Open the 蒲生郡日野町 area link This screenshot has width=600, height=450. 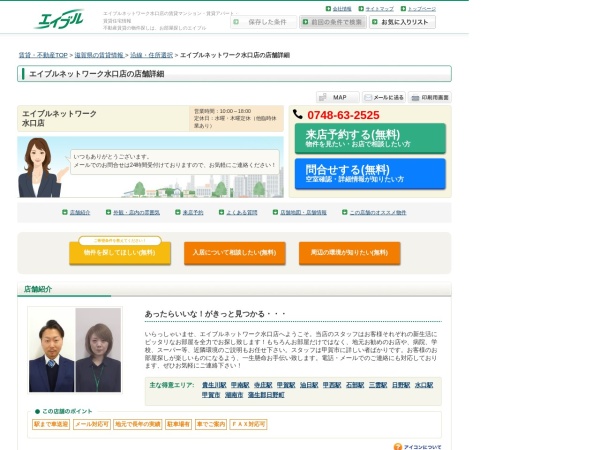[x=266, y=395]
